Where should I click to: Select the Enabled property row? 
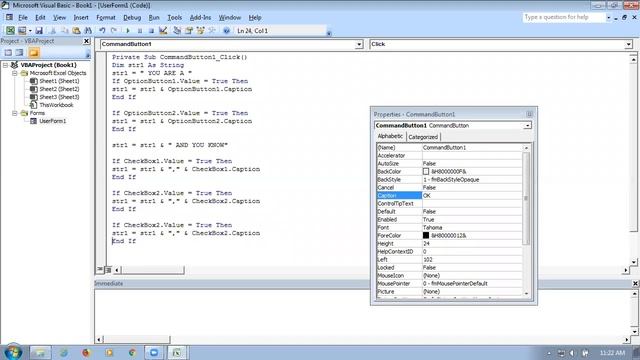tap(449, 220)
